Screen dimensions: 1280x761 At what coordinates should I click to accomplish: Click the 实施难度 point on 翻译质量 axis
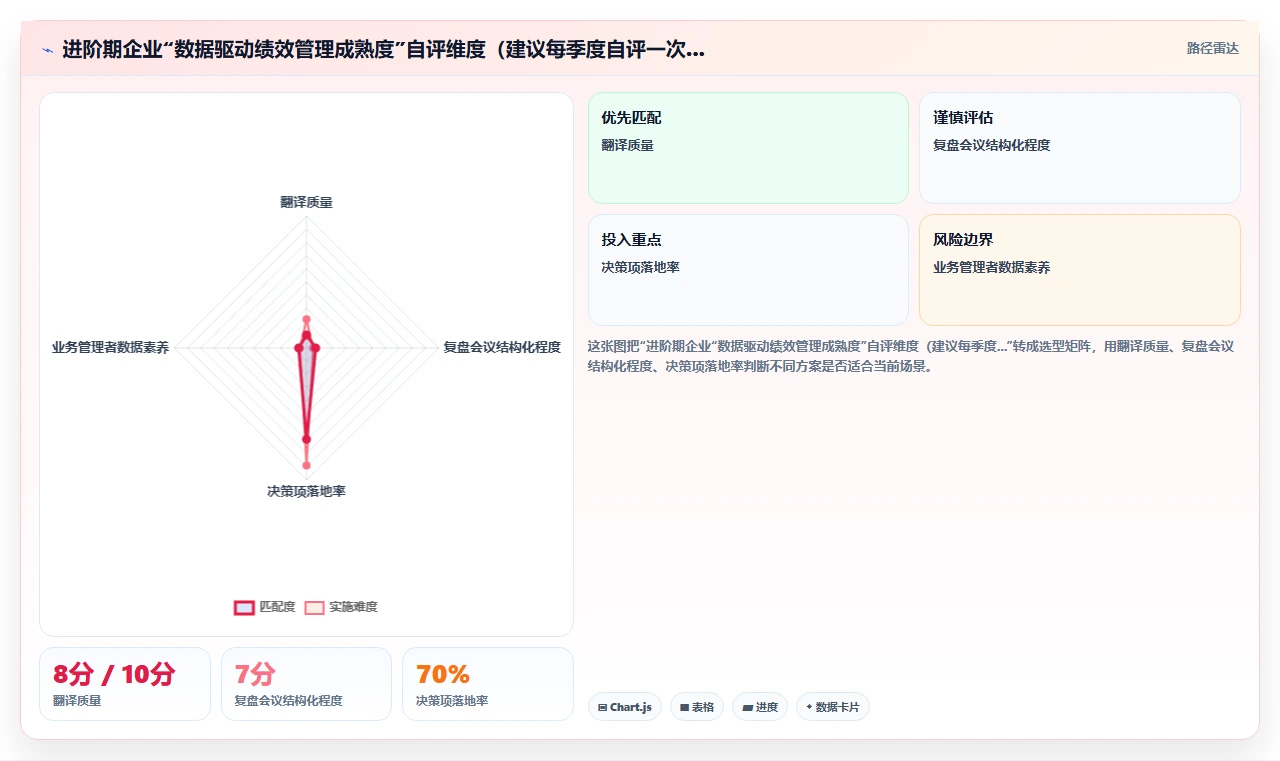[x=306, y=319]
